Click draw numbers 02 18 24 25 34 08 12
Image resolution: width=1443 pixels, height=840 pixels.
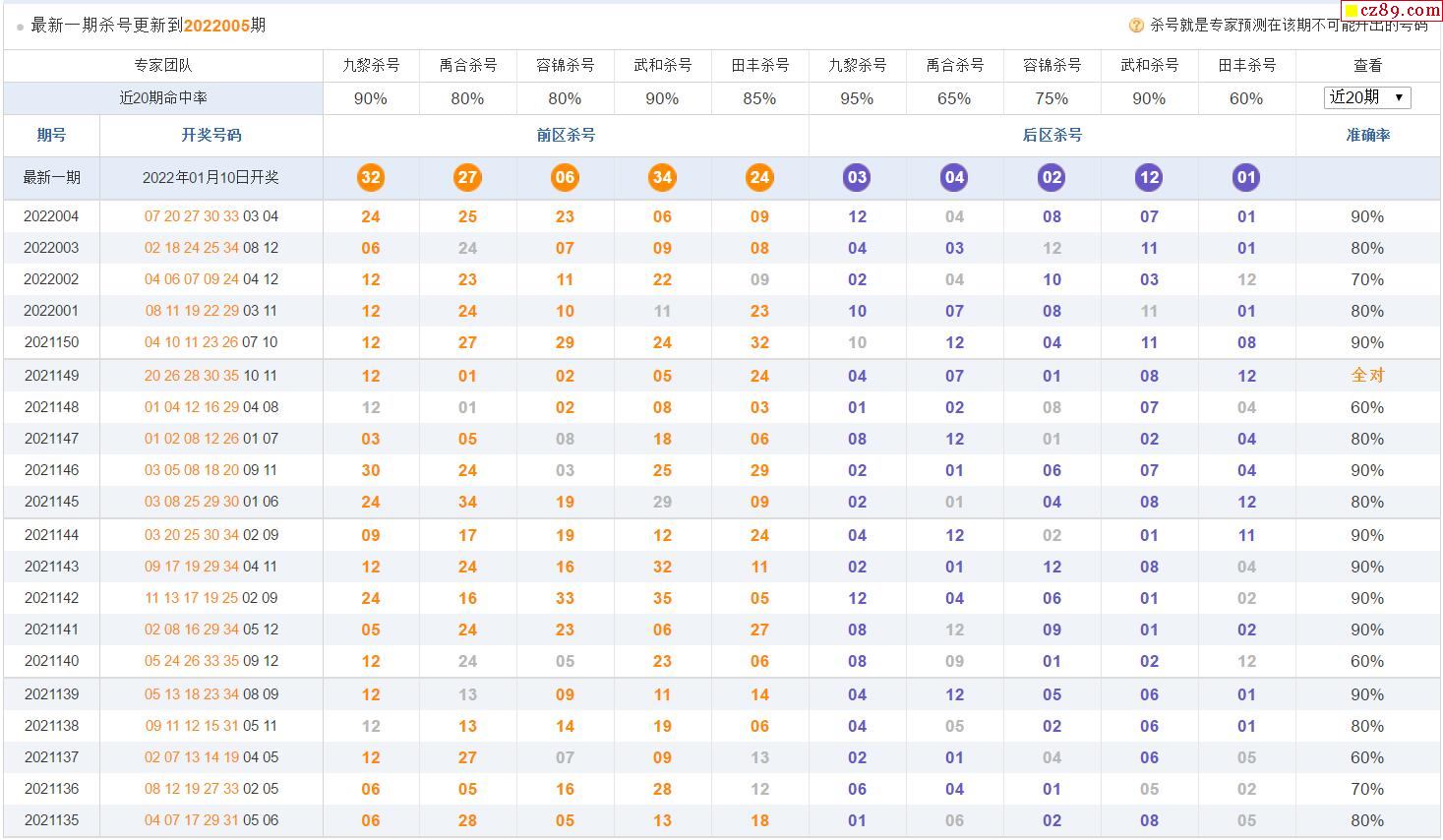pos(211,248)
